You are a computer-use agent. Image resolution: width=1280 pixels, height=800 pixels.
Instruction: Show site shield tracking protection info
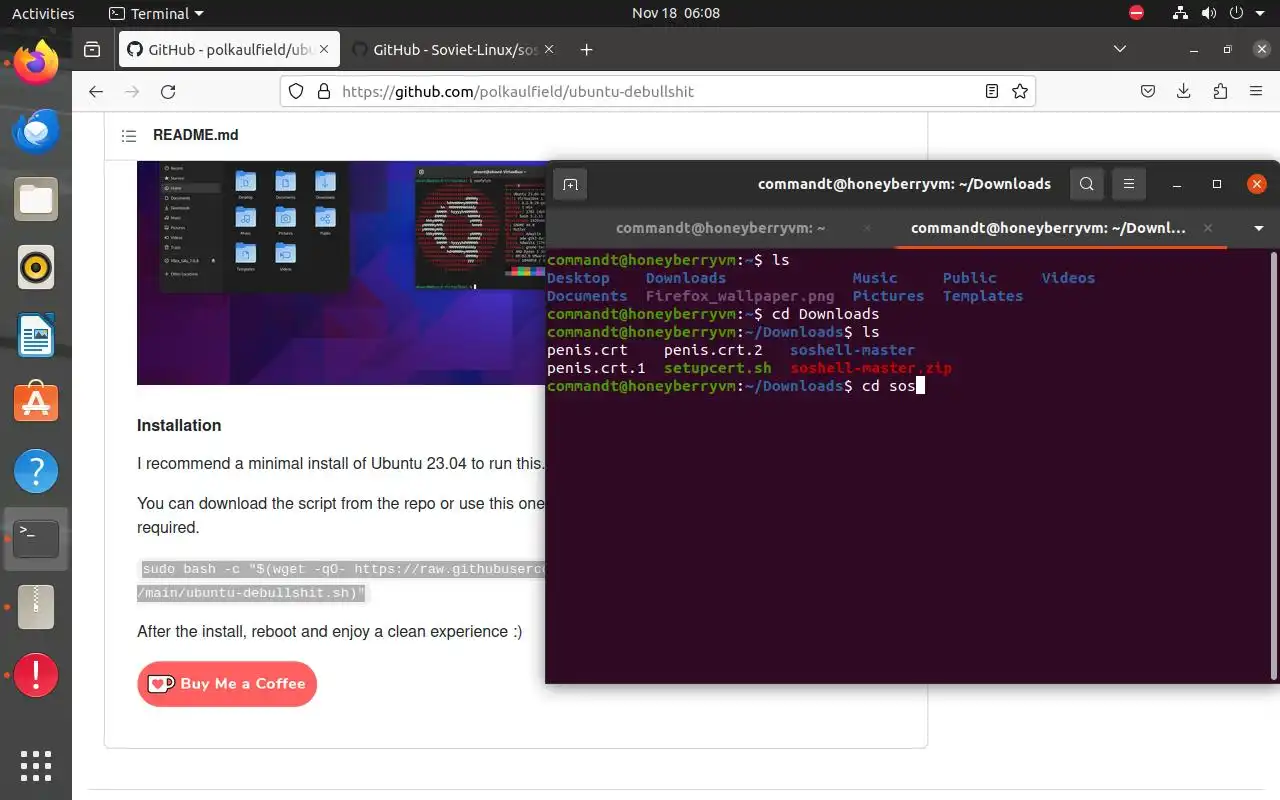point(296,91)
